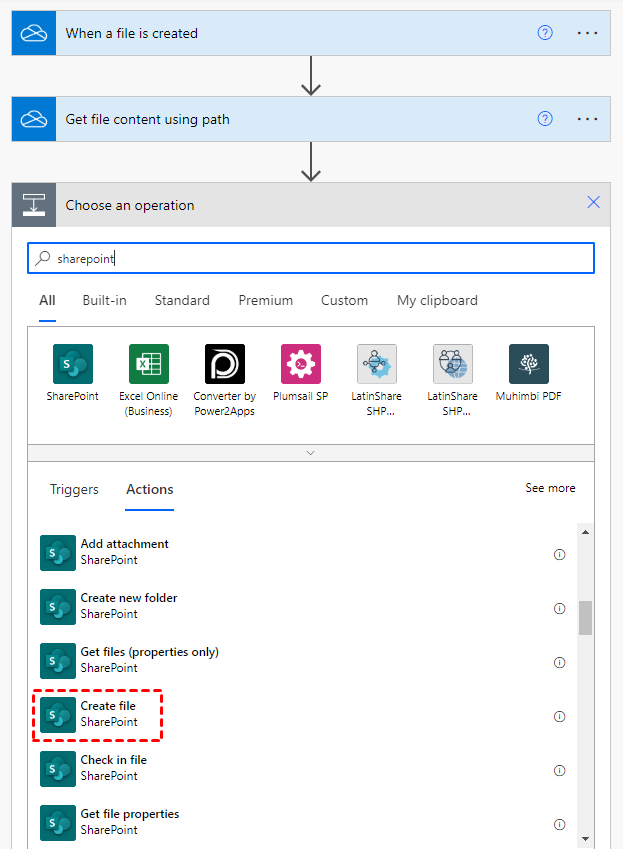Open the ellipsis menu on 'When a file is created'

[587, 33]
